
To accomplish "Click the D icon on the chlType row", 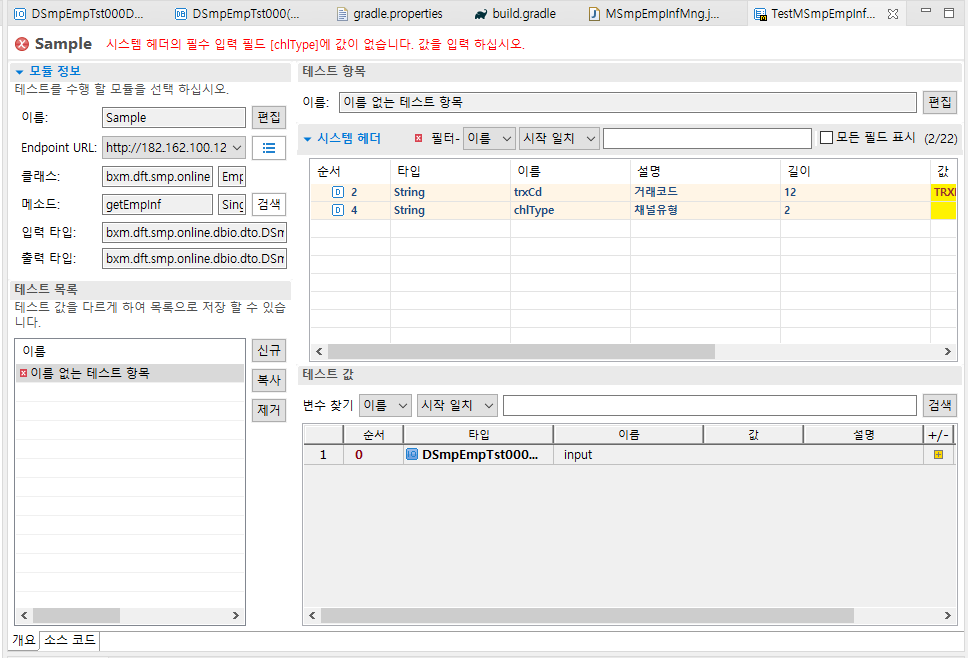I will (x=338, y=210).
